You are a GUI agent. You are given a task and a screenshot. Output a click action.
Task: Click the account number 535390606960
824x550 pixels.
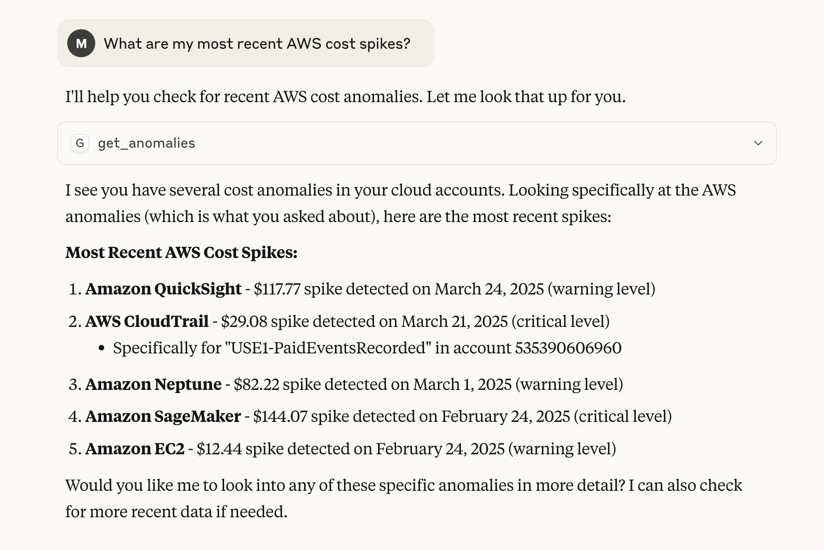tap(568, 348)
